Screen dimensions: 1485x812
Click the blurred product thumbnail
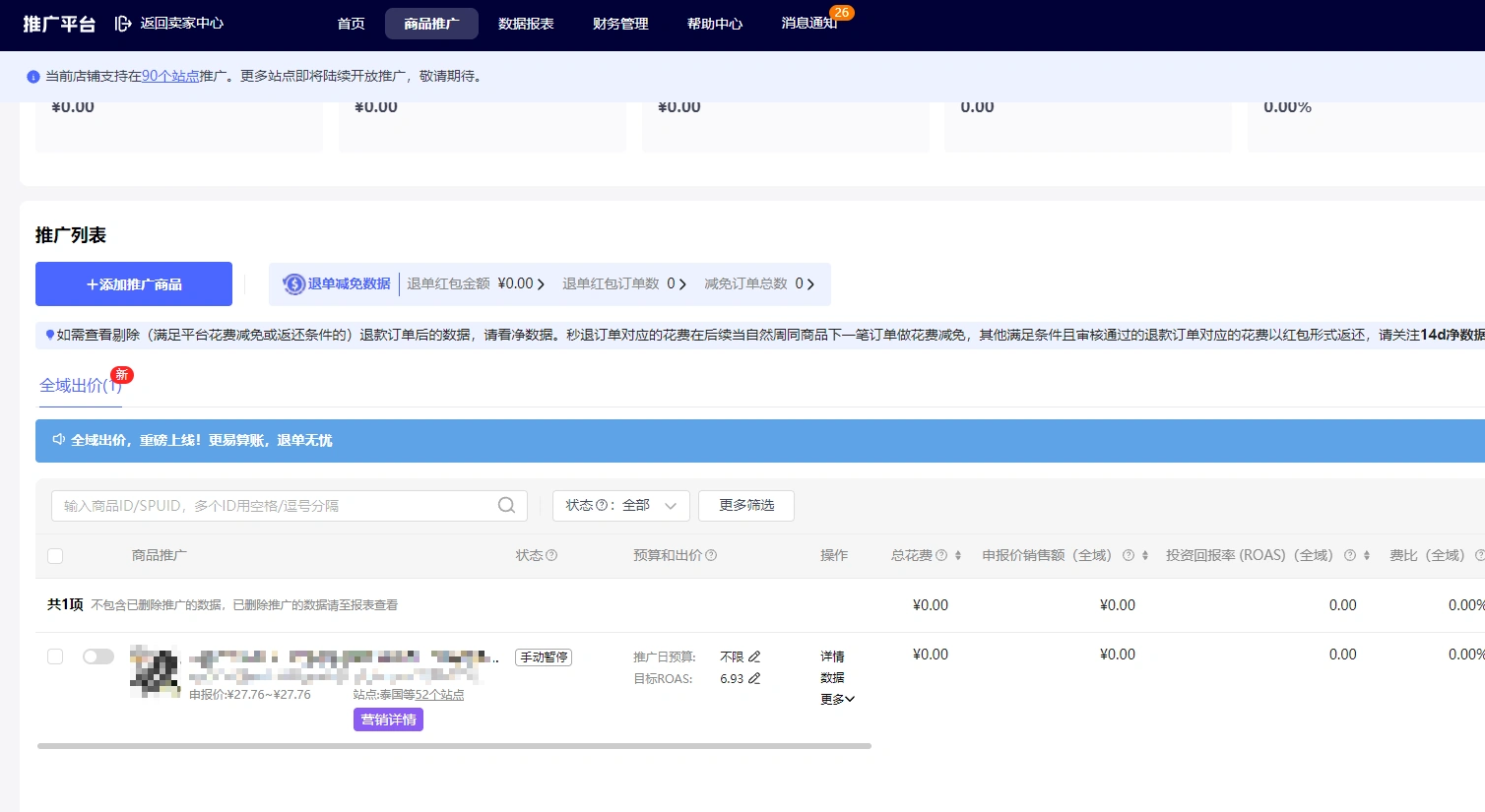click(156, 671)
